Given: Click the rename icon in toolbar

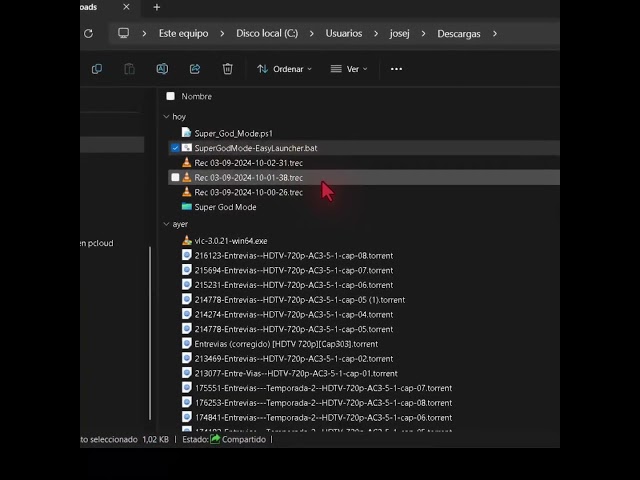Looking at the screenshot, I should pyautogui.click(x=162, y=69).
